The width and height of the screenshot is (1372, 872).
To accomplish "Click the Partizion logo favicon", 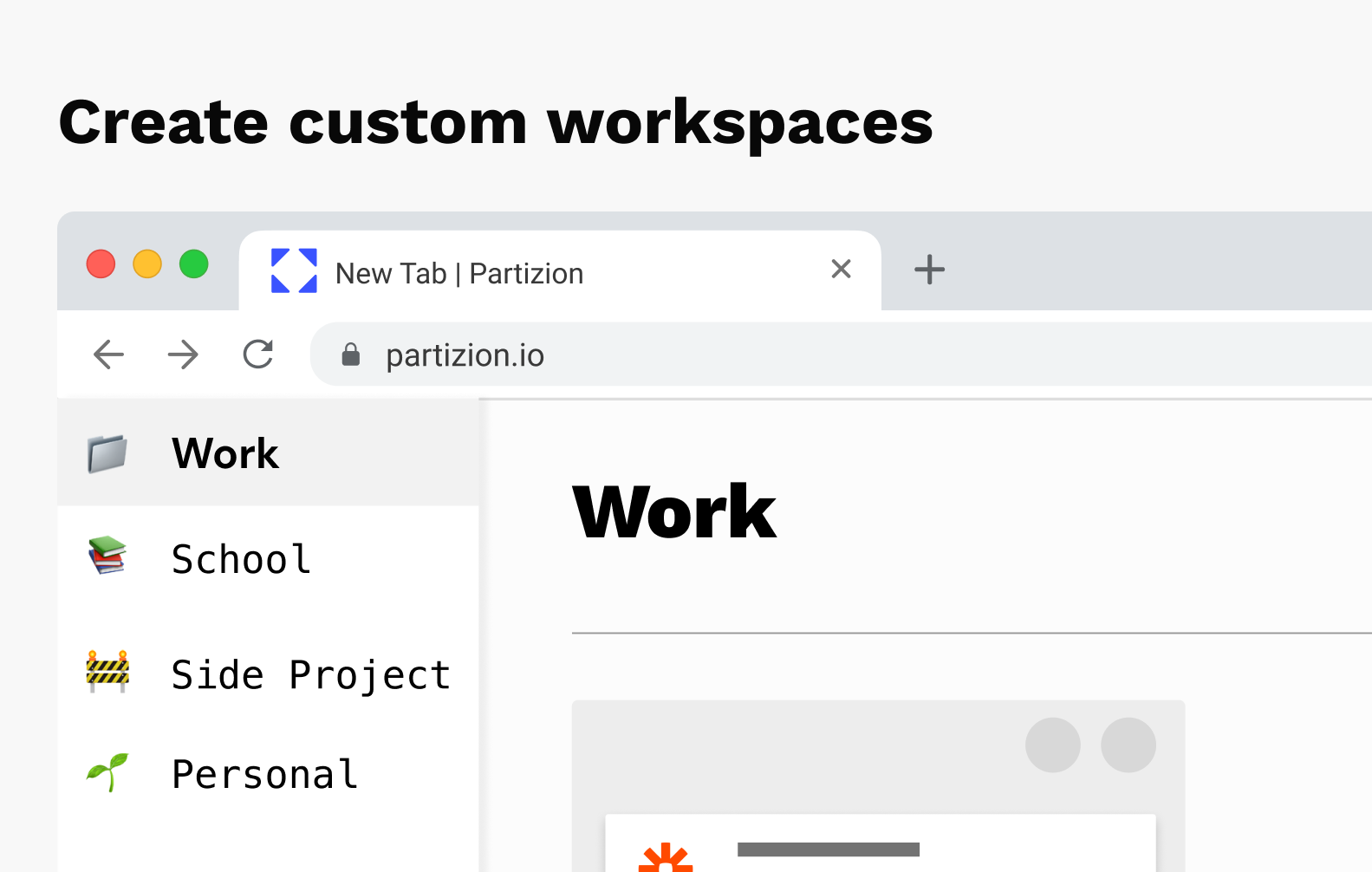I will 294,270.
